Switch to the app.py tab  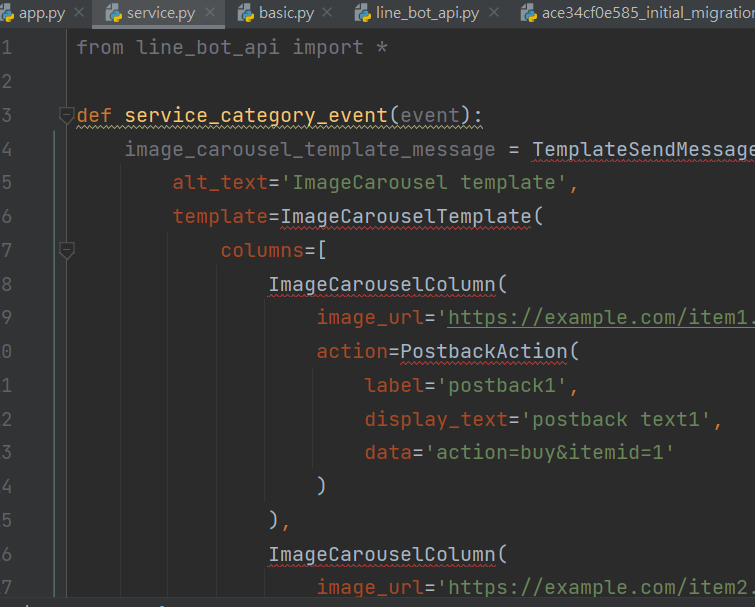pyautogui.click(x=41, y=13)
